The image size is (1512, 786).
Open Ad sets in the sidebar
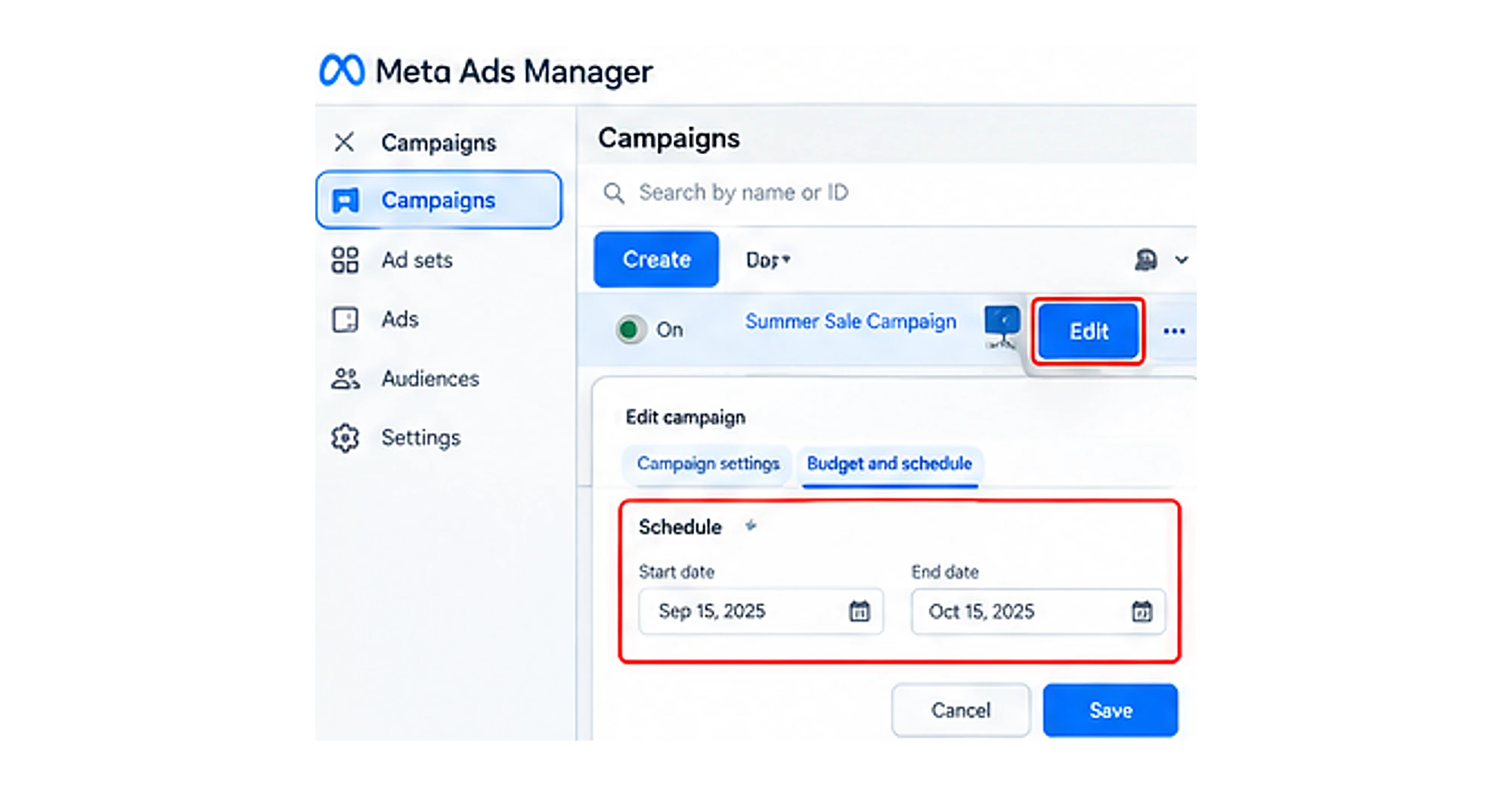tap(417, 260)
